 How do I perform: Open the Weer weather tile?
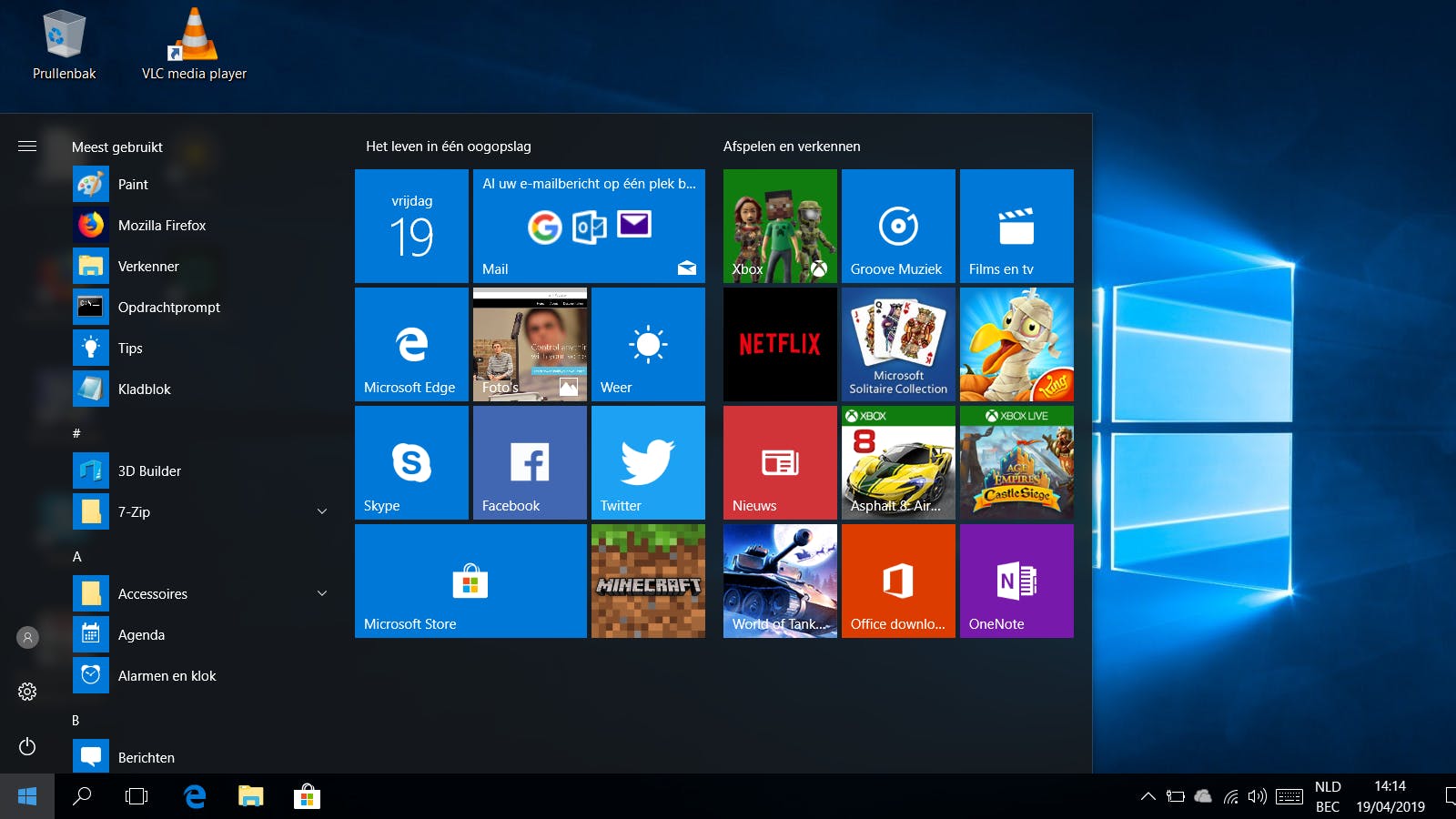648,344
